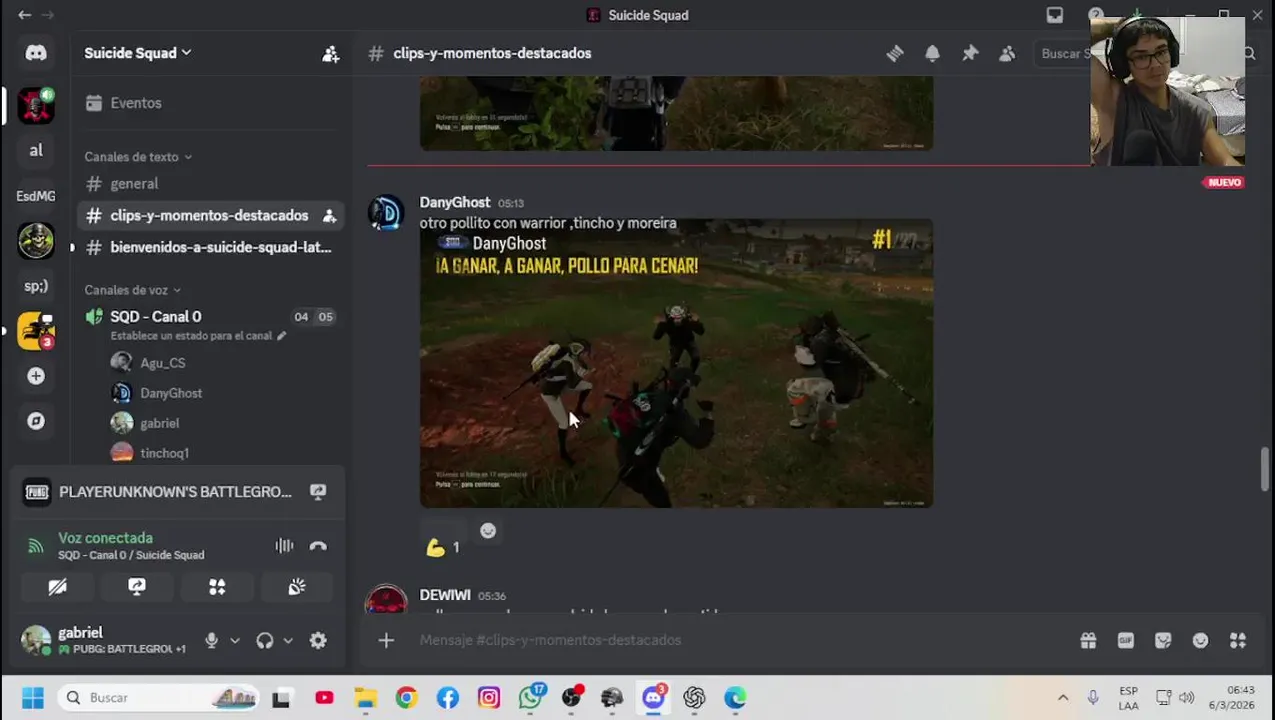Expand microphone input options arrow

tap(235, 641)
